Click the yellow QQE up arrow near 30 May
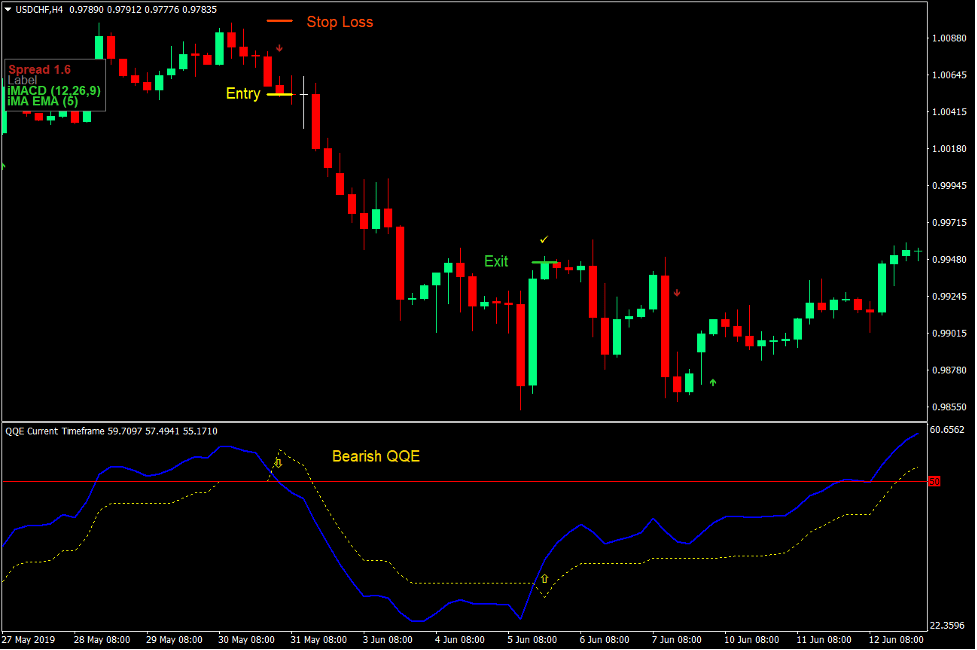Viewport: 977px width, 650px height. (278, 462)
